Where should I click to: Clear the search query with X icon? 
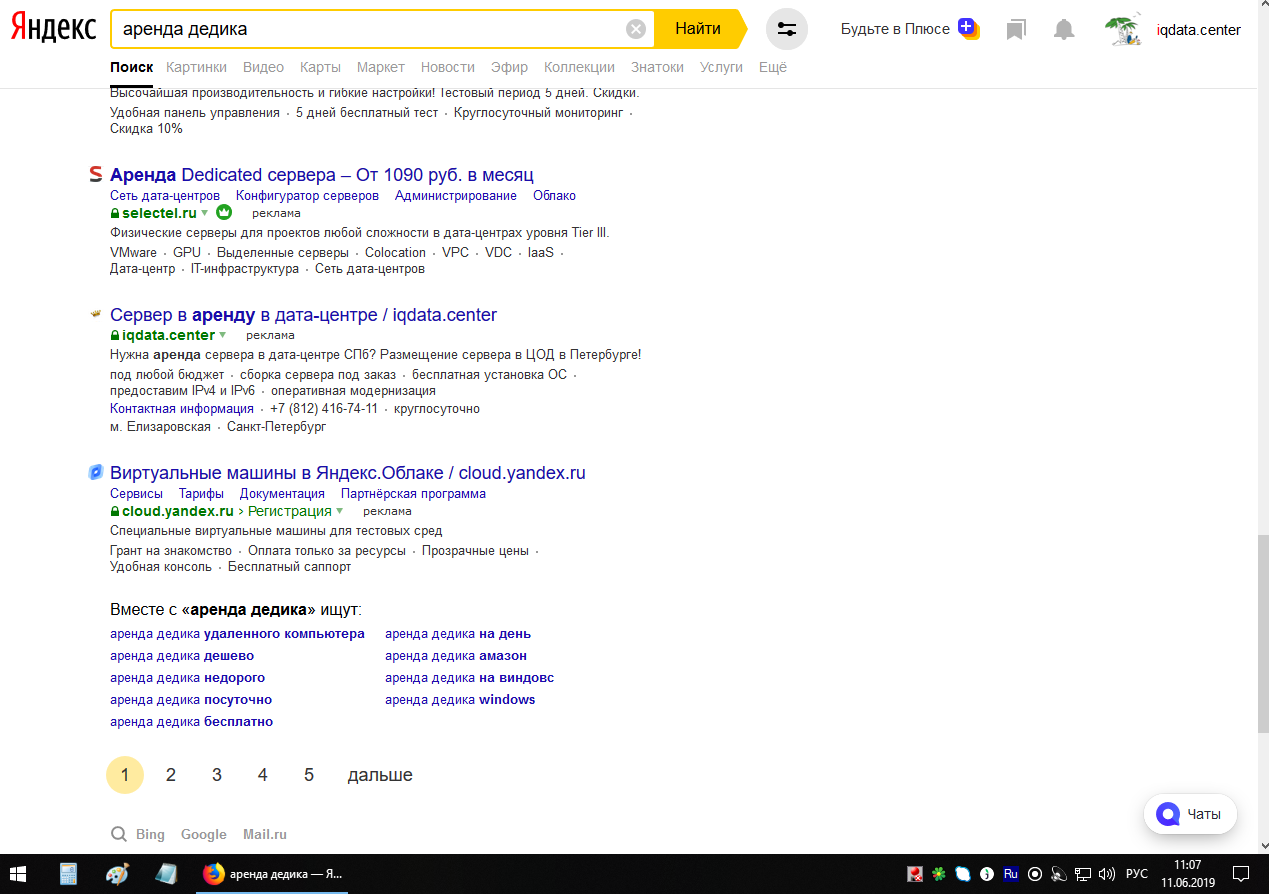point(635,29)
